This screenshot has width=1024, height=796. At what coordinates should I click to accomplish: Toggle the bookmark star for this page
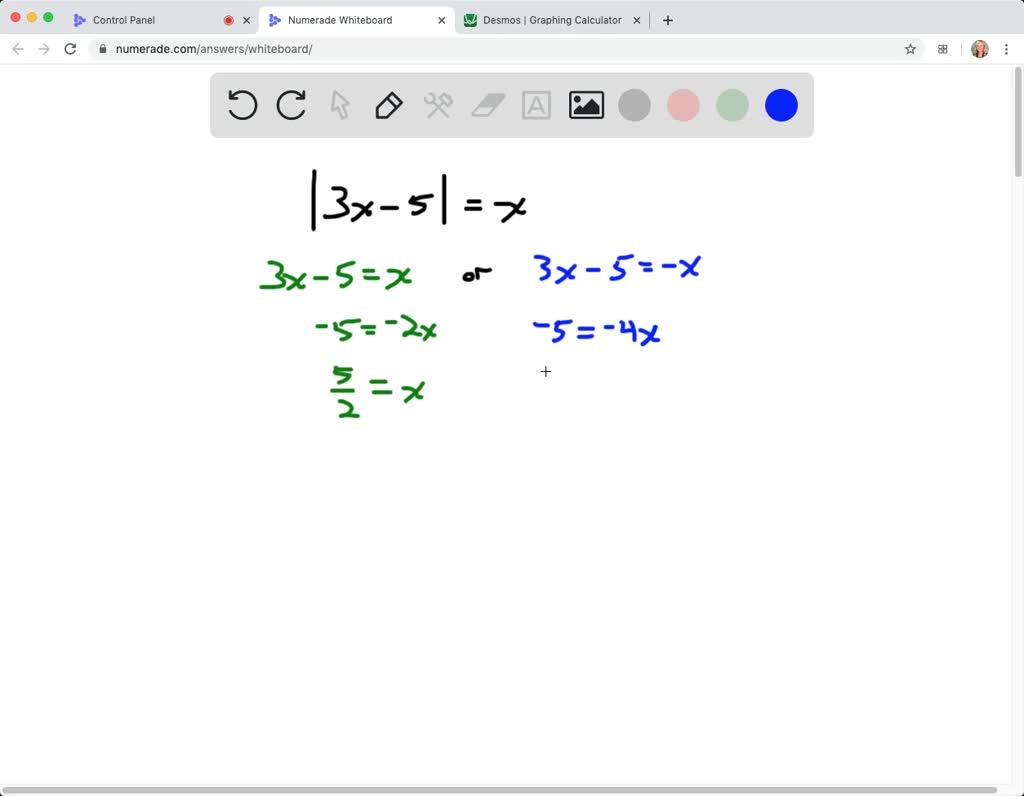(x=909, y=47)
